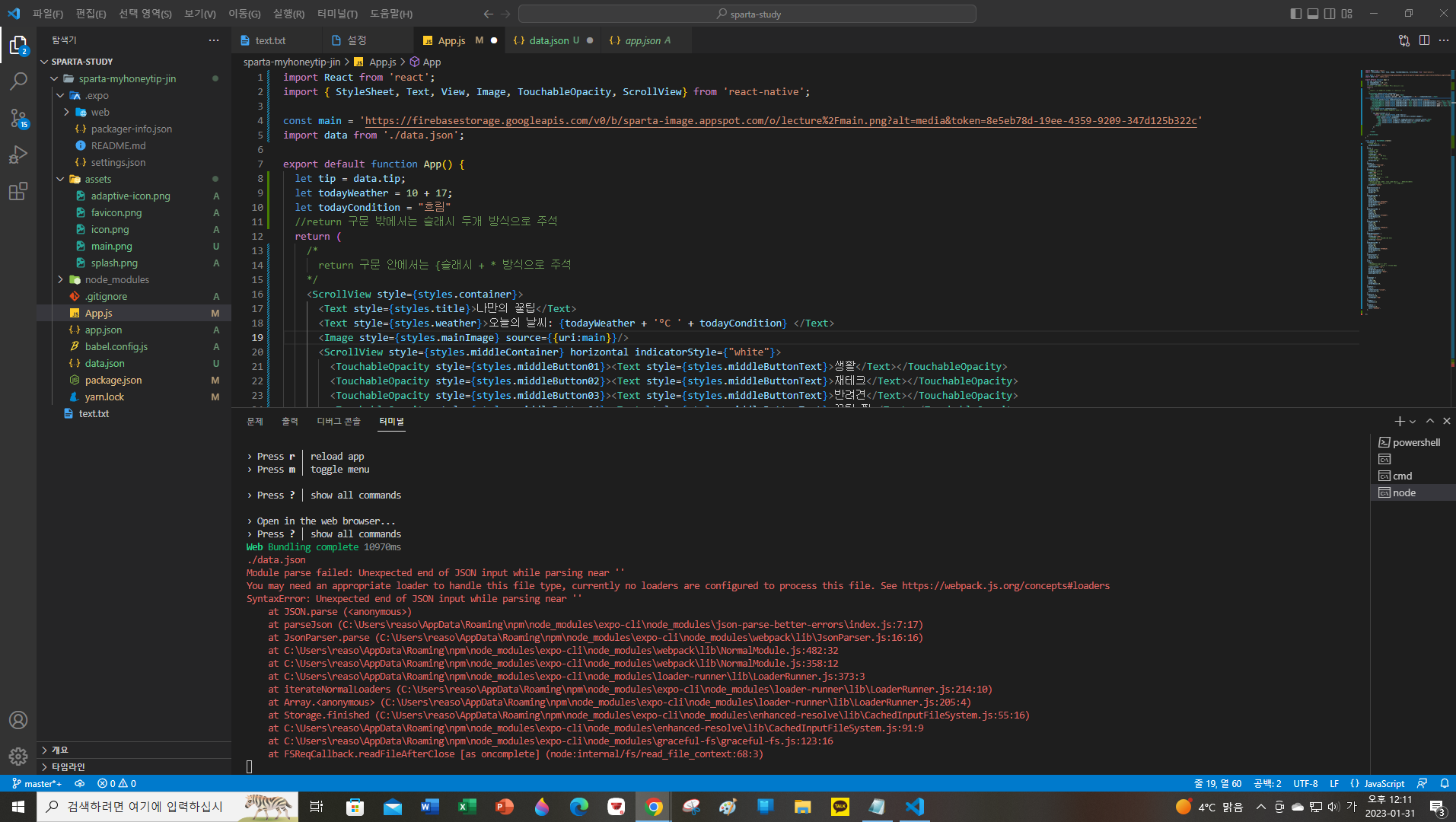The height and width of the screenshot is (822, 1456).
Task: Go forward in navigation history
Action: pos(506,14)
